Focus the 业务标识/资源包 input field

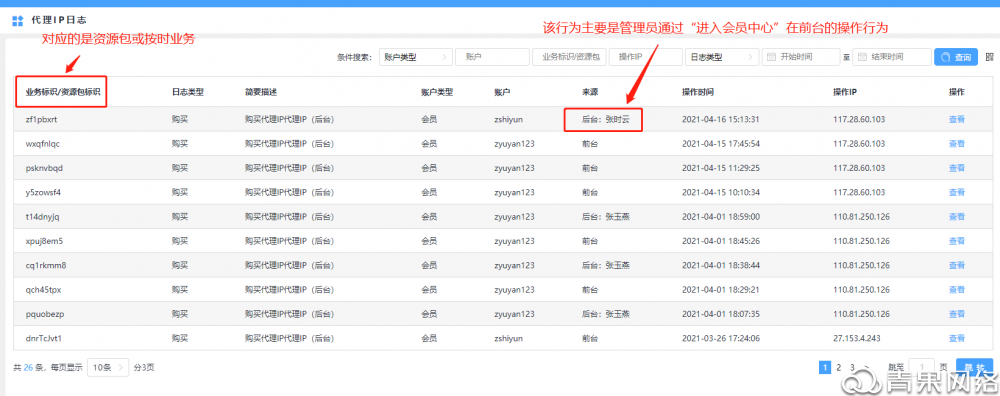point(569,57)
